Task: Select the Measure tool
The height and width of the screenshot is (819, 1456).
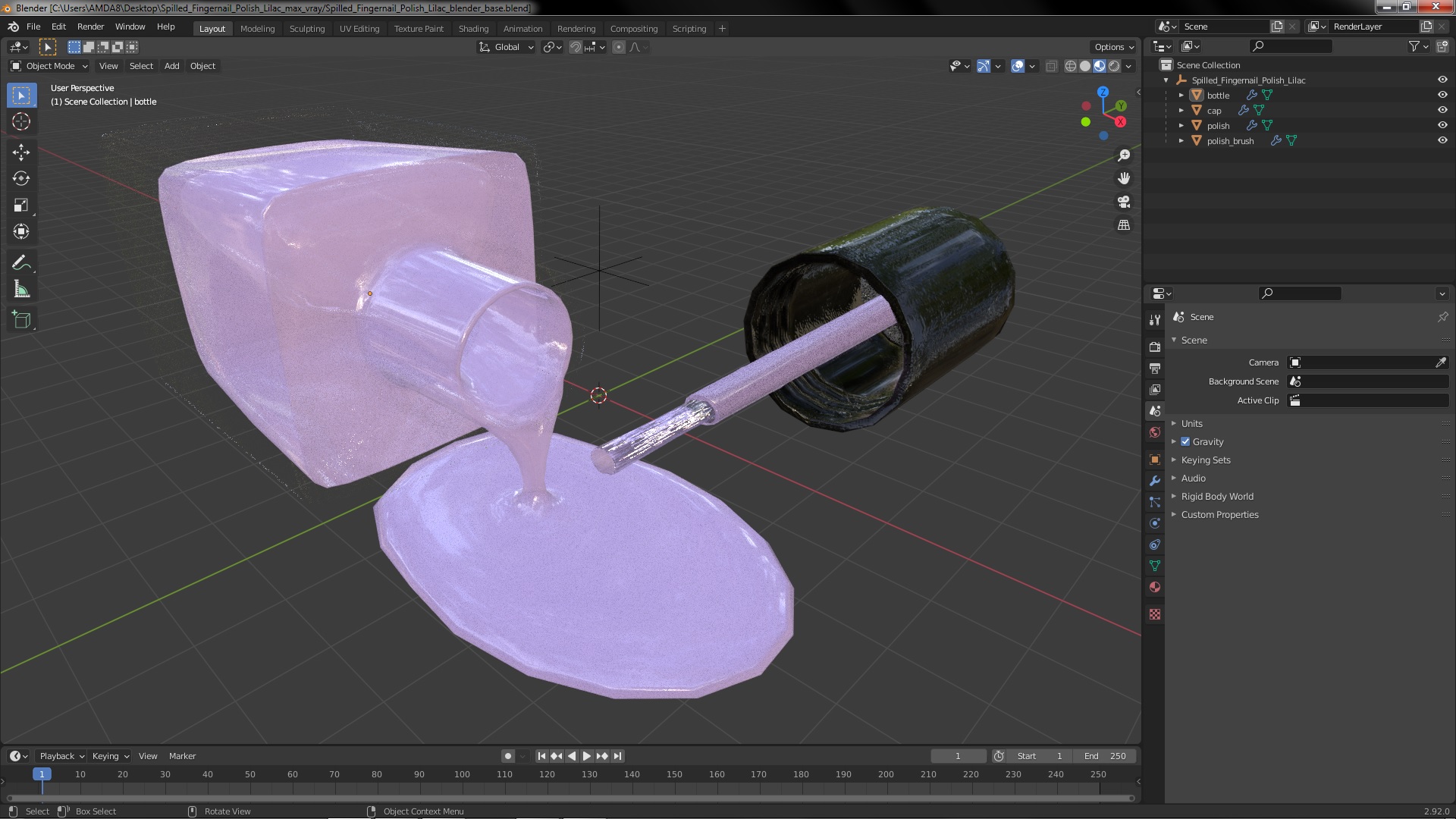Action: click(21, 290)
